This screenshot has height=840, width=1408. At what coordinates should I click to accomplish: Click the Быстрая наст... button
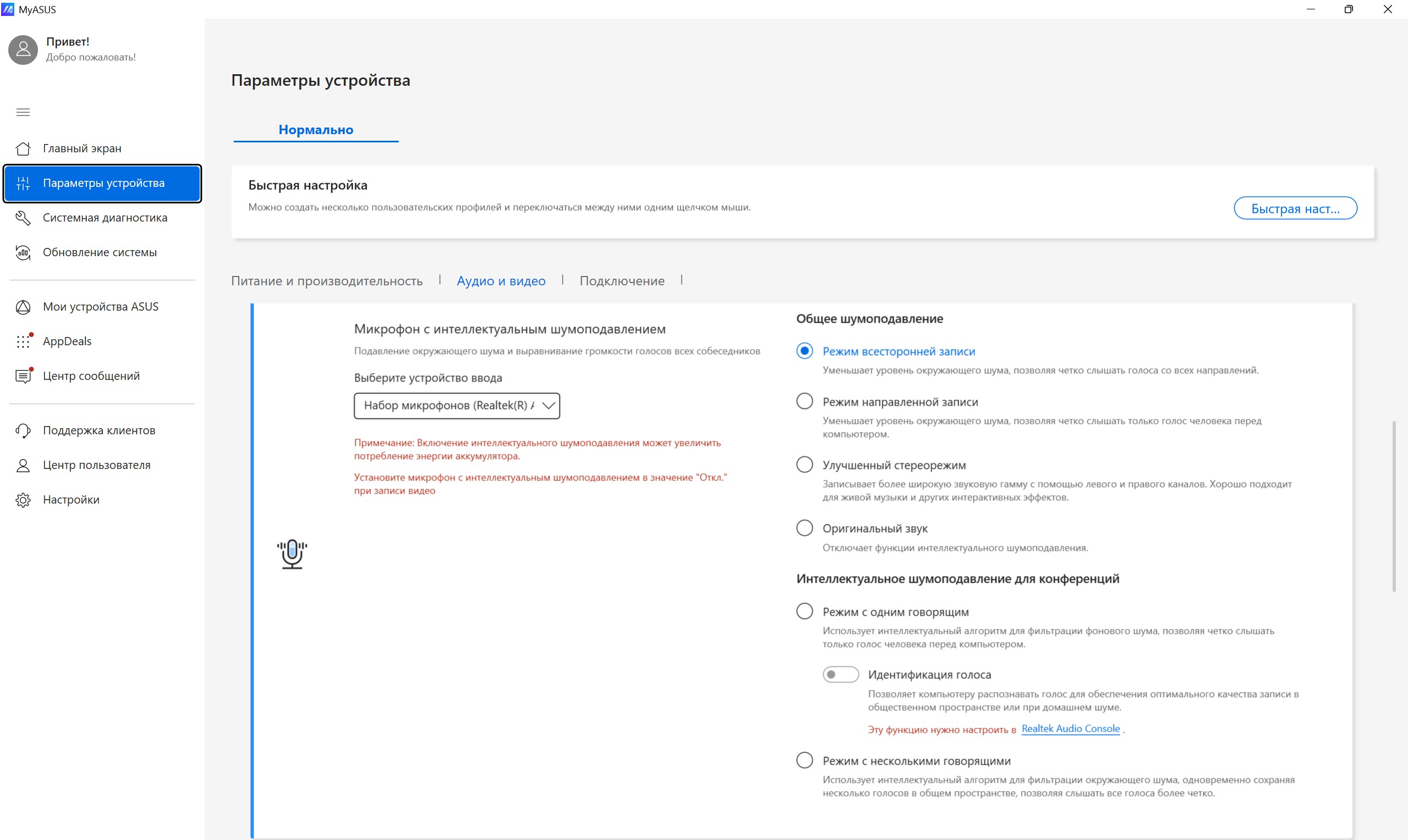pos(1295,208)
